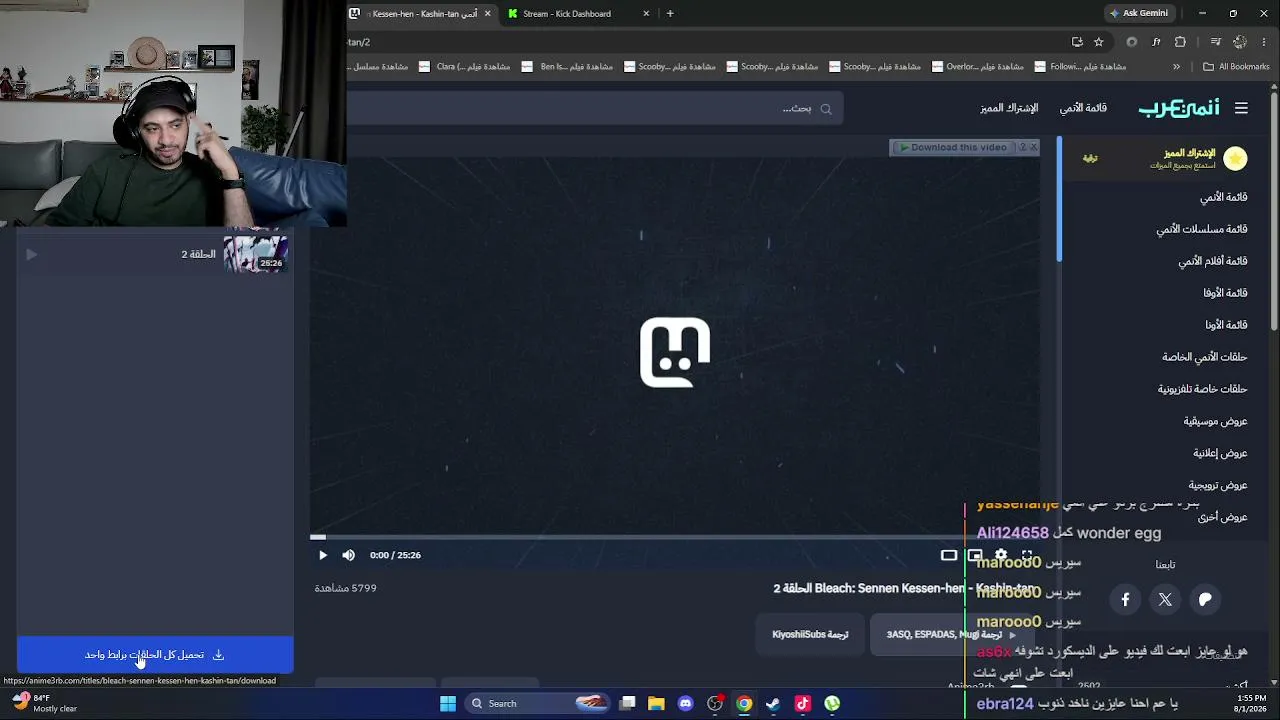Open video player settings gear

coord(1001,555)
